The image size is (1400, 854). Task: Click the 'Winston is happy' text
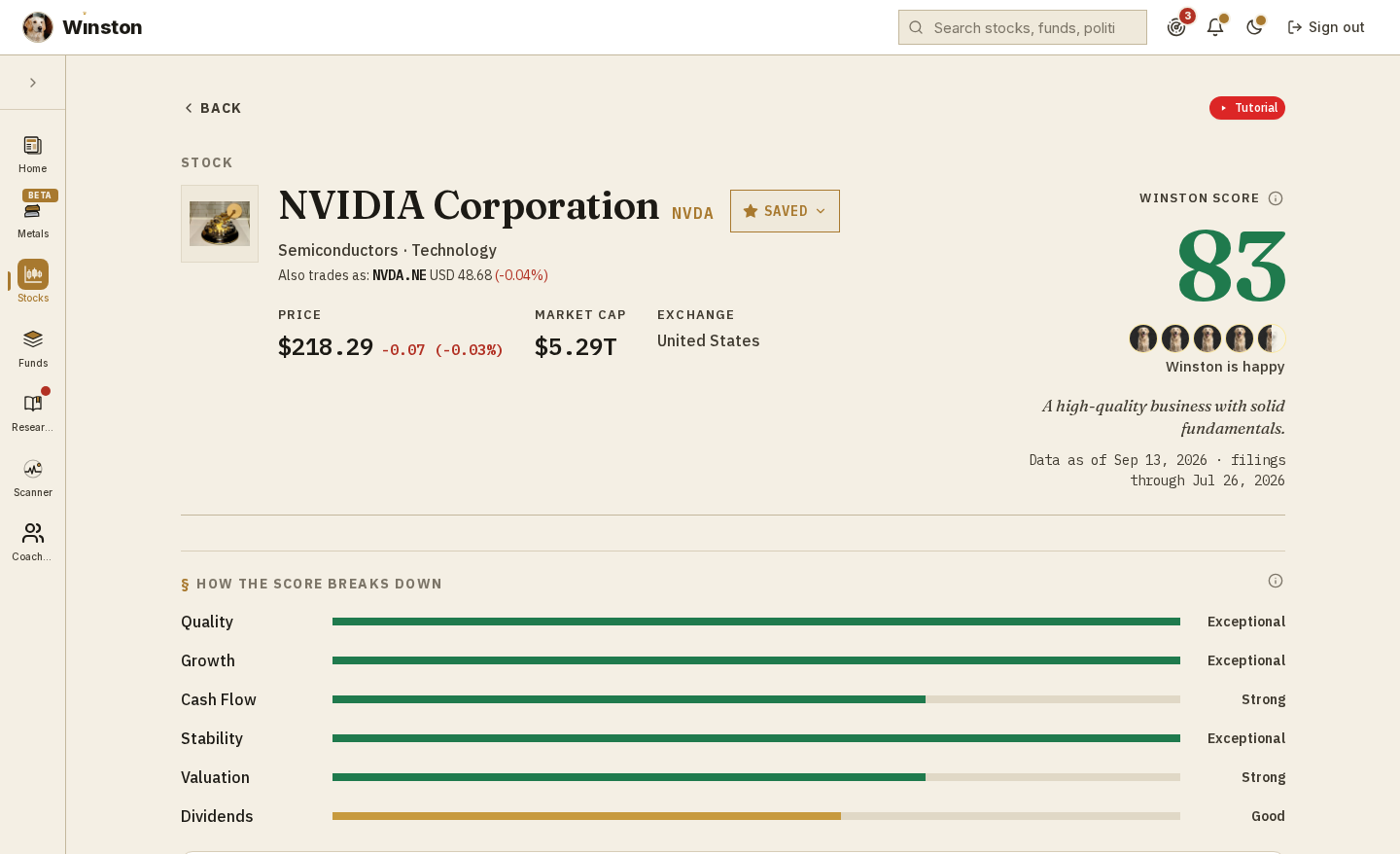(1225, 367)
